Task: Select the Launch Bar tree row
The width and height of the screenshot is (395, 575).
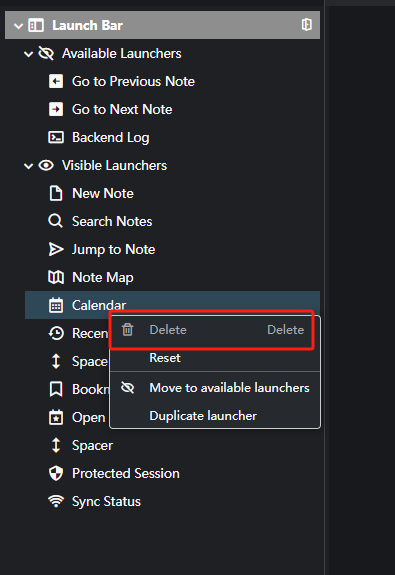Action: 162,25
